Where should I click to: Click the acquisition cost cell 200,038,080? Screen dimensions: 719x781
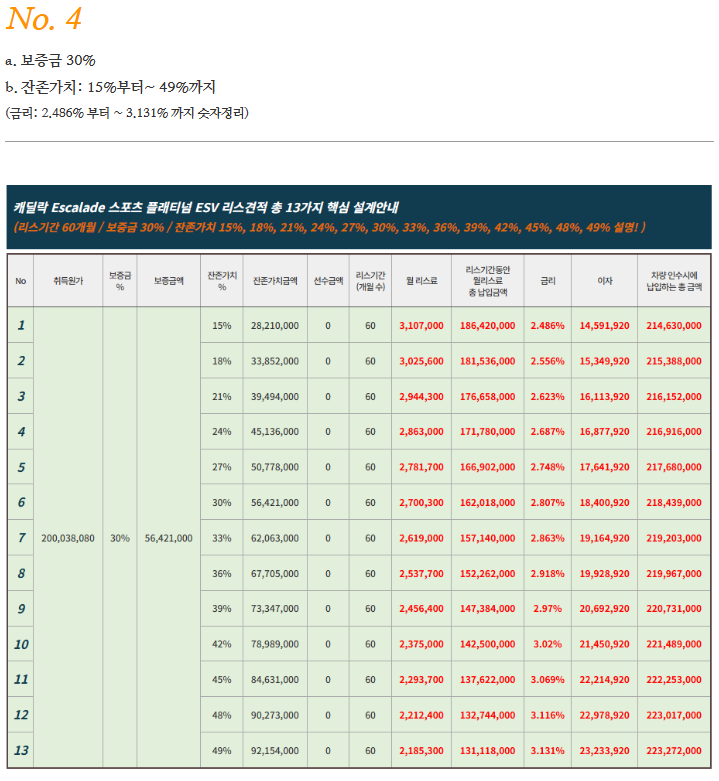tap(68, 538)
